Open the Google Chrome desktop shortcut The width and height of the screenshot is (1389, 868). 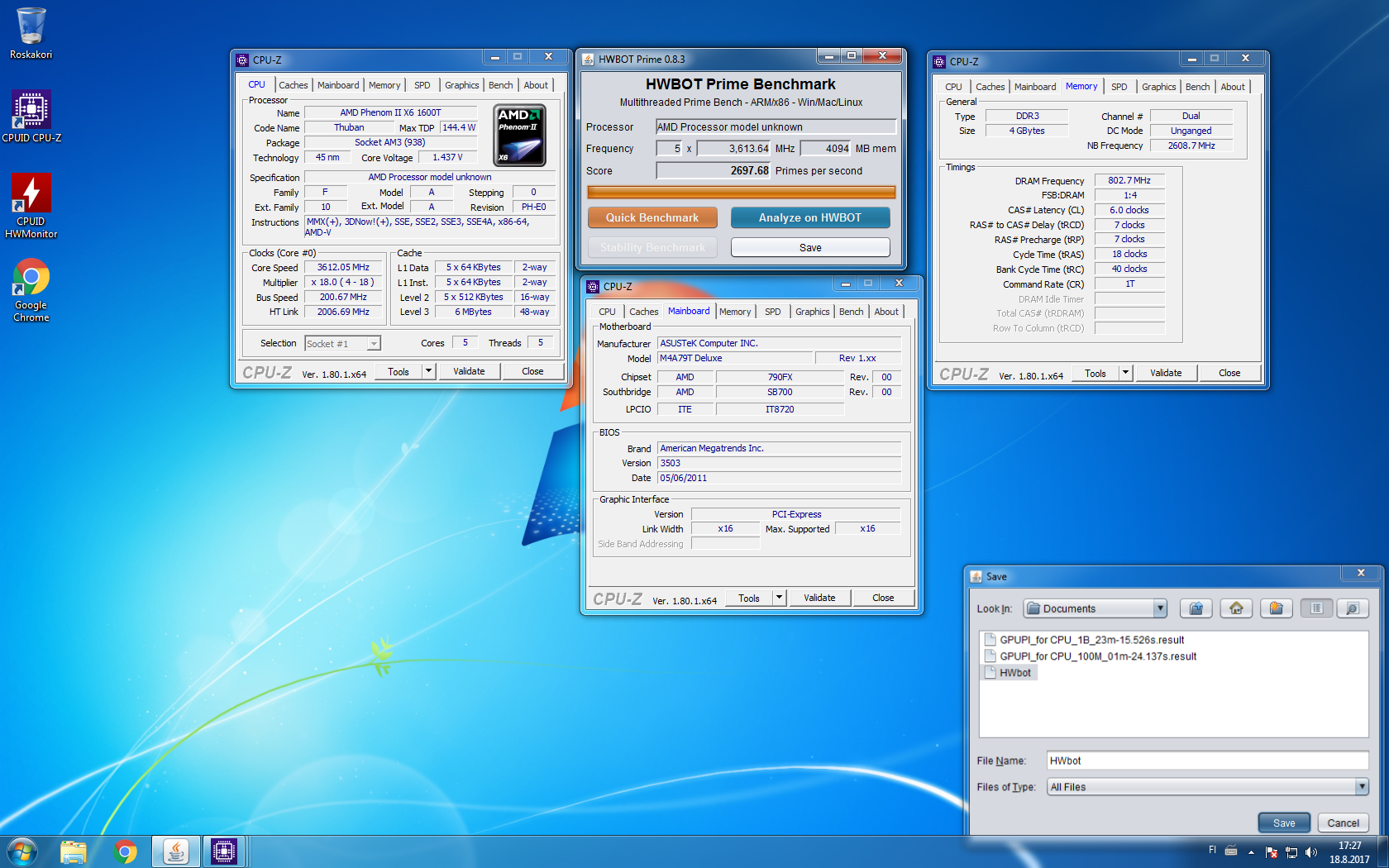[31, 290]
